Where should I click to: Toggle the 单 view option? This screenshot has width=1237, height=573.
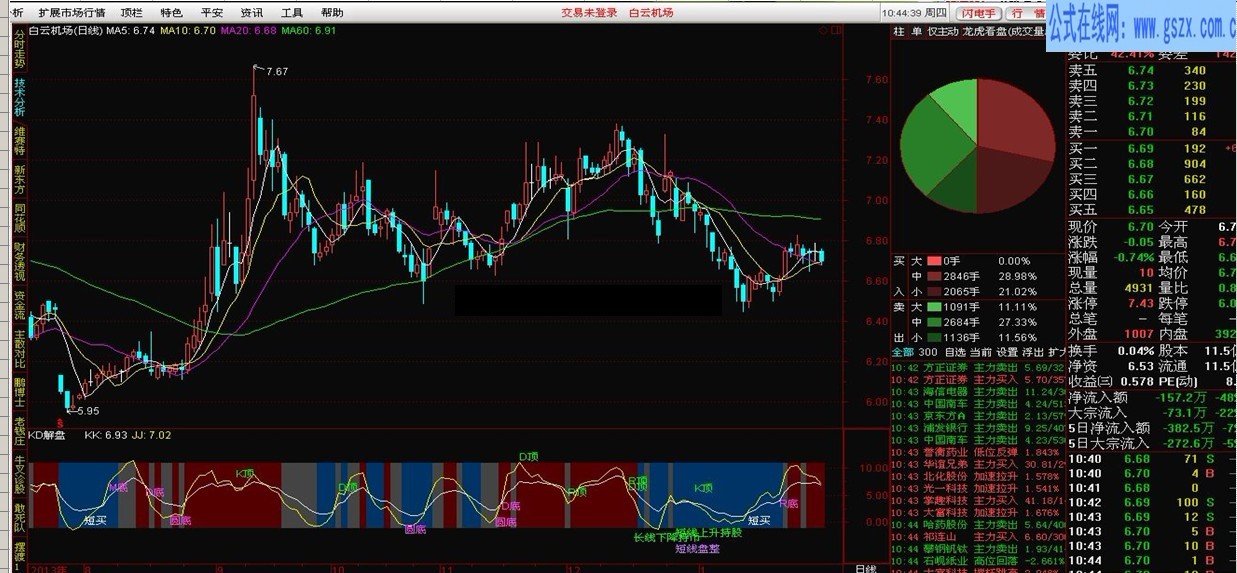(916, 32)
